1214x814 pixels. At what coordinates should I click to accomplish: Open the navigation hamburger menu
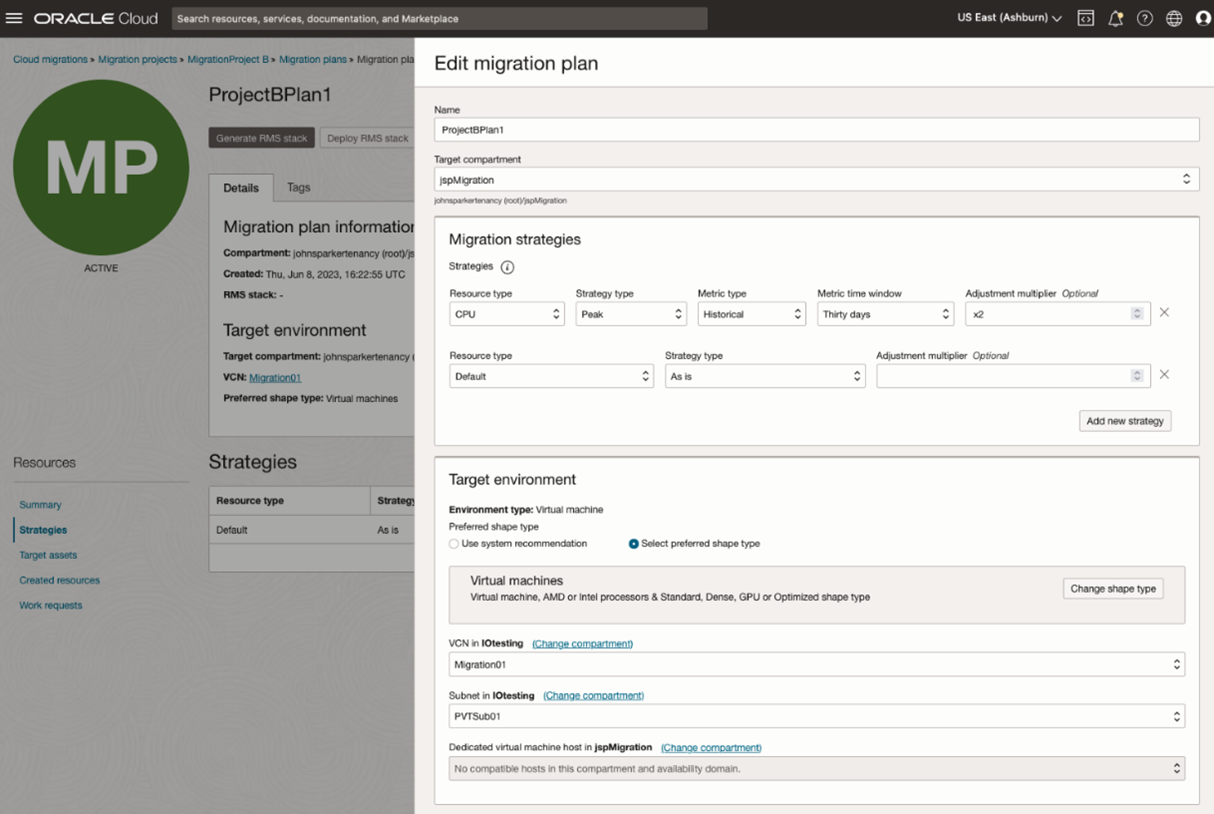tap(15, 17)
